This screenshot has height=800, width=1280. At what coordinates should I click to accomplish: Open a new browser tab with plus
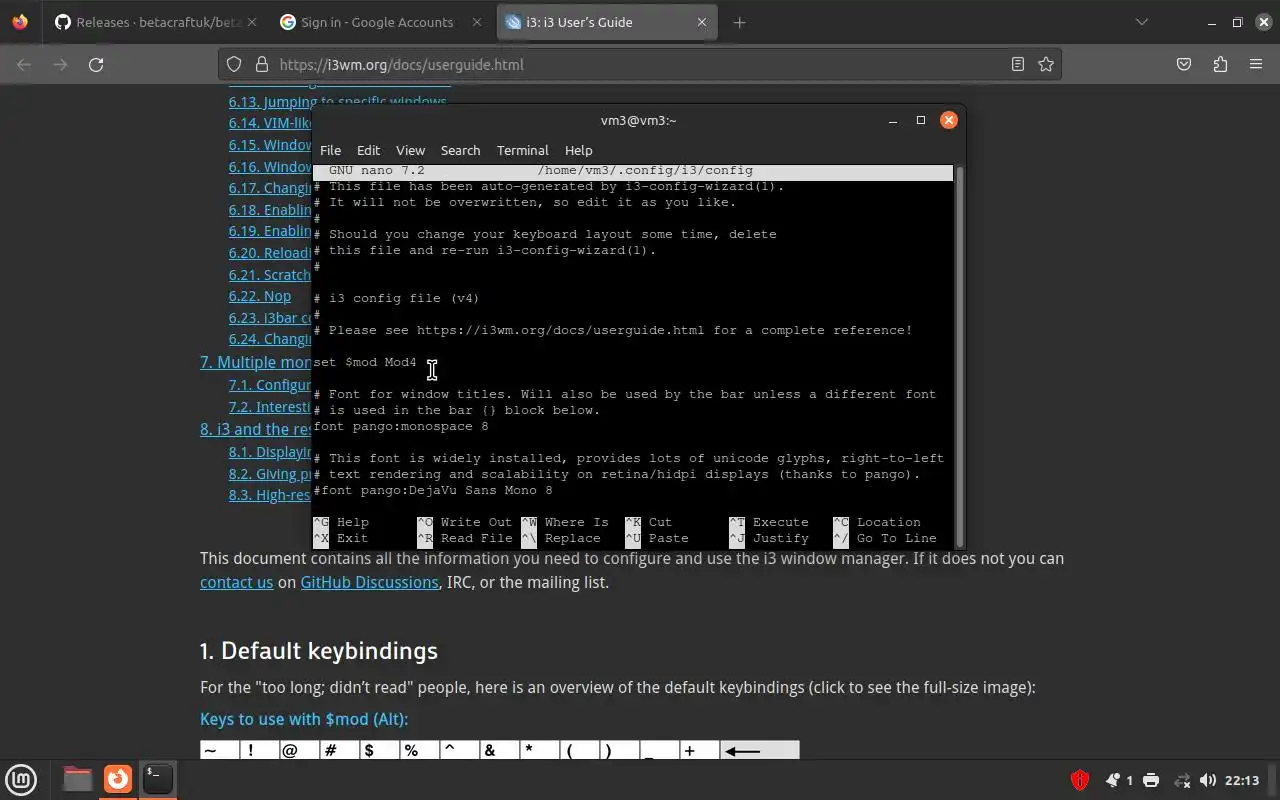(x=739, y=22)
